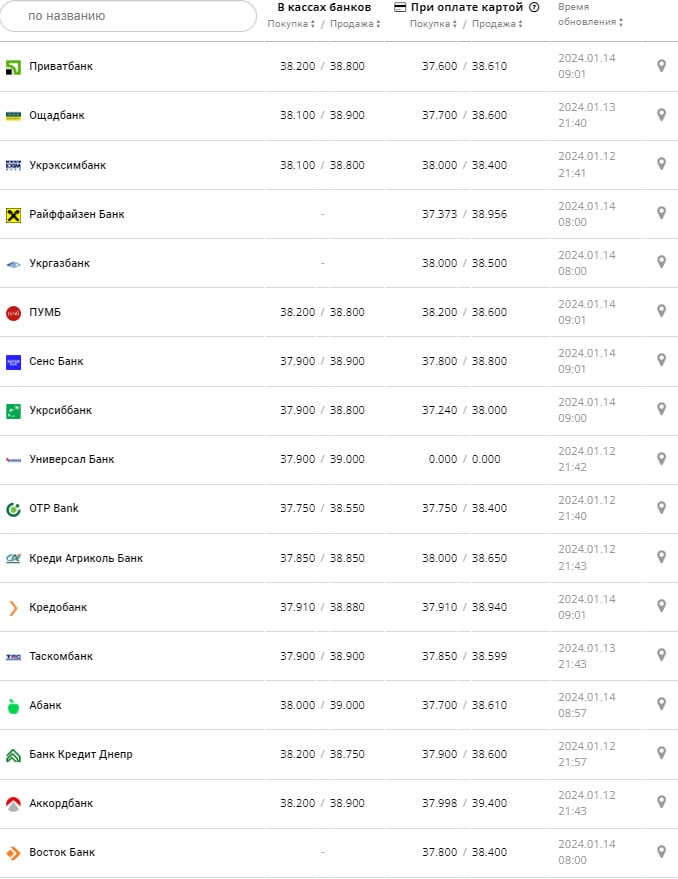The image size is (678, 879).
Task: Click the Приватбанк location pin icon
Action: click(x=661, y=66)
